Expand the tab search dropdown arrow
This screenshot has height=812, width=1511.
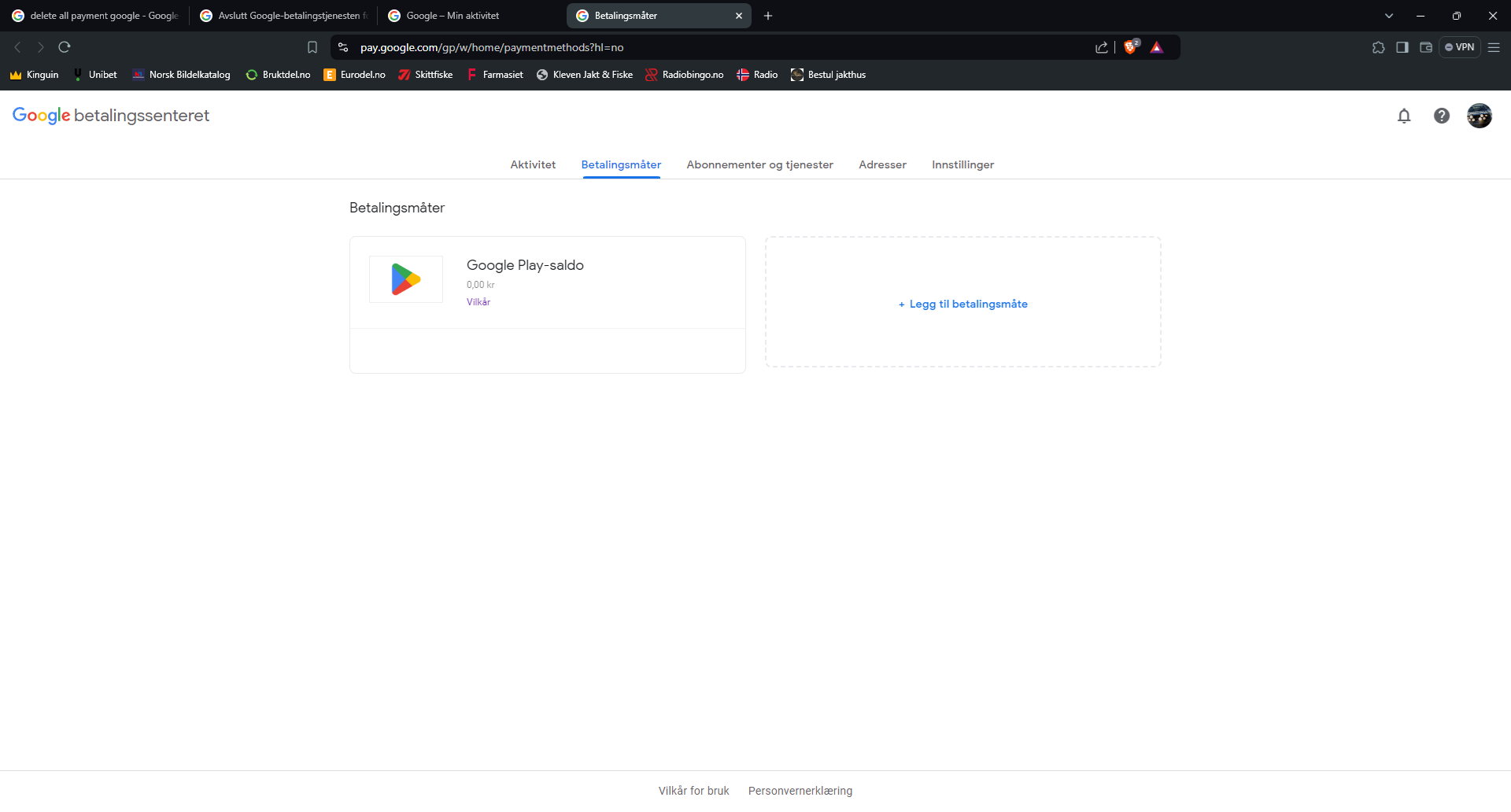pos(1389,16)
